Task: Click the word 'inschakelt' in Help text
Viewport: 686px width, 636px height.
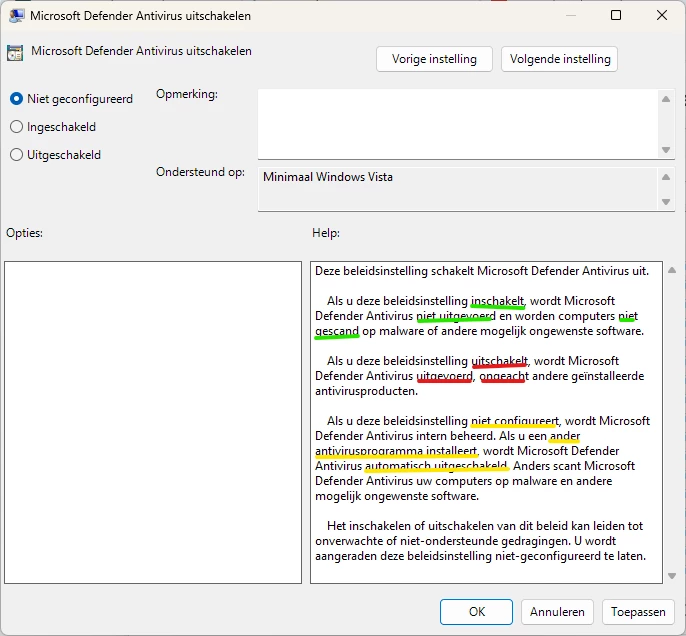Action: pos(497,301)
